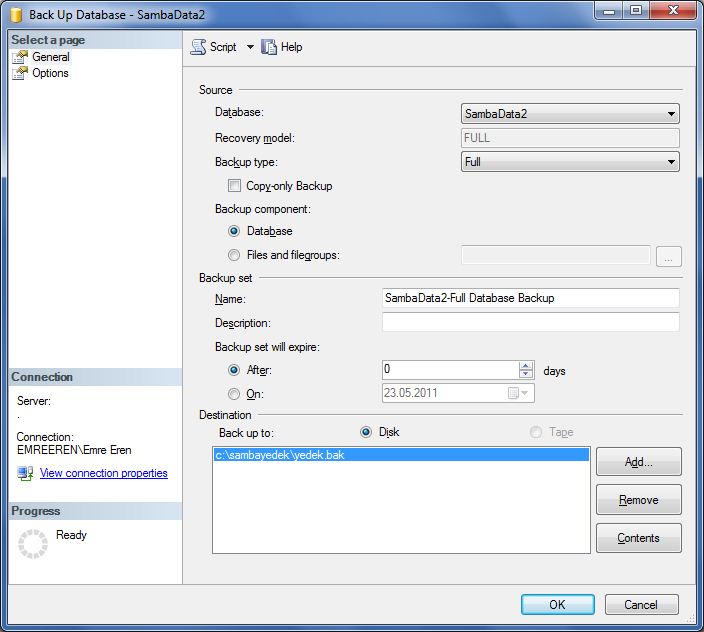Viewport: 704px width, 632px height.
Task: Open the Script dropdown arrow
Action: [250, 47]
